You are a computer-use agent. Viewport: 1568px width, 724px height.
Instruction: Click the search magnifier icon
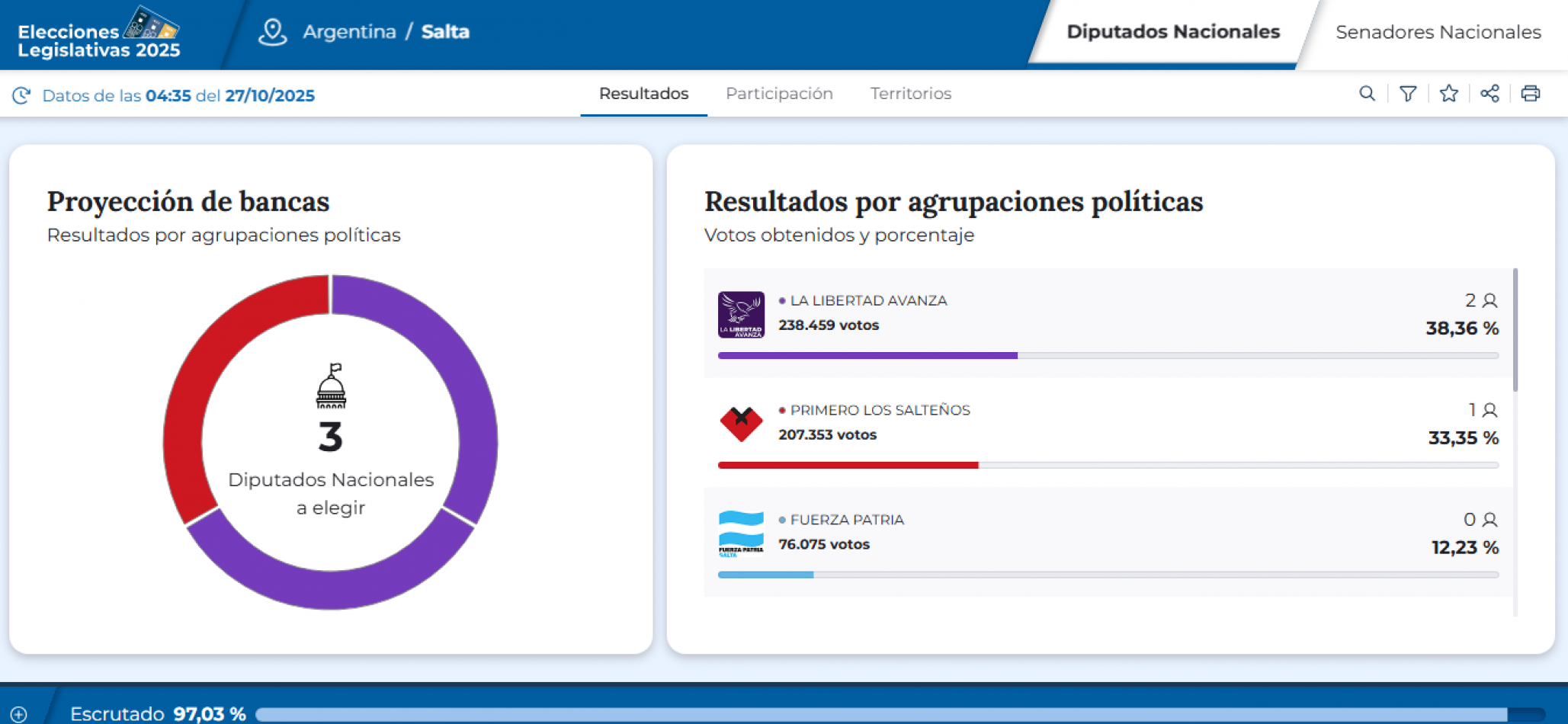click(1367, 94)
